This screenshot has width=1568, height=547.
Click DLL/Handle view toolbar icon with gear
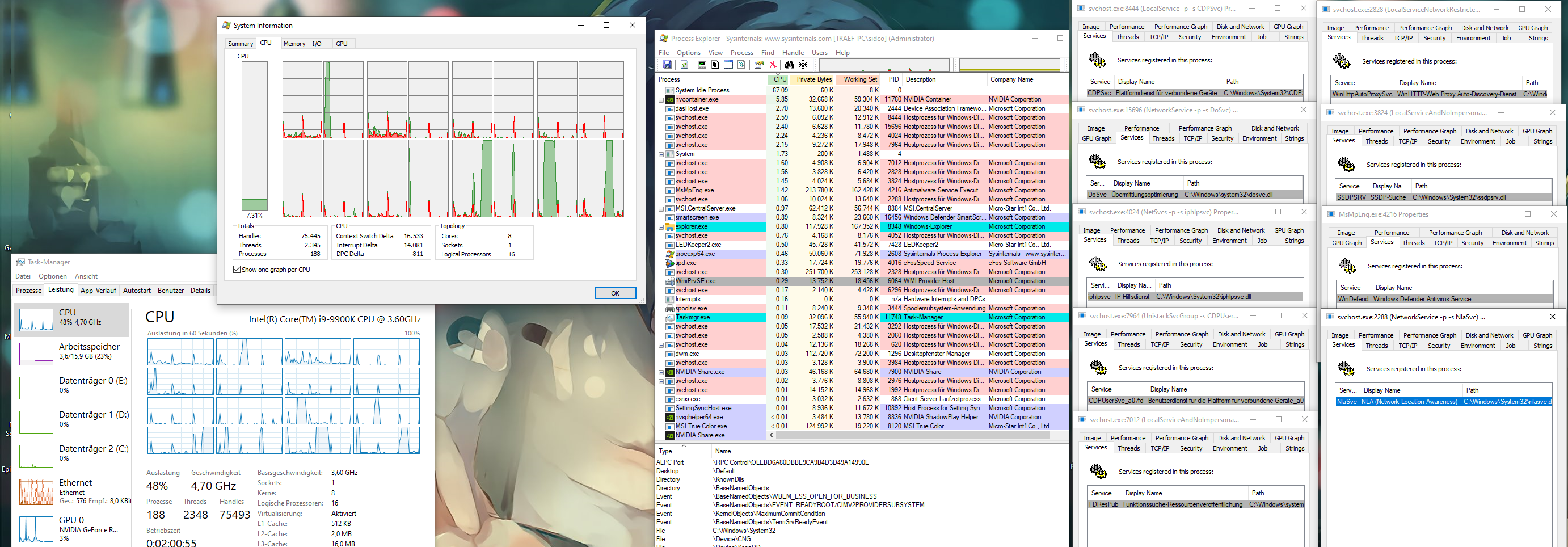(741, 65)
